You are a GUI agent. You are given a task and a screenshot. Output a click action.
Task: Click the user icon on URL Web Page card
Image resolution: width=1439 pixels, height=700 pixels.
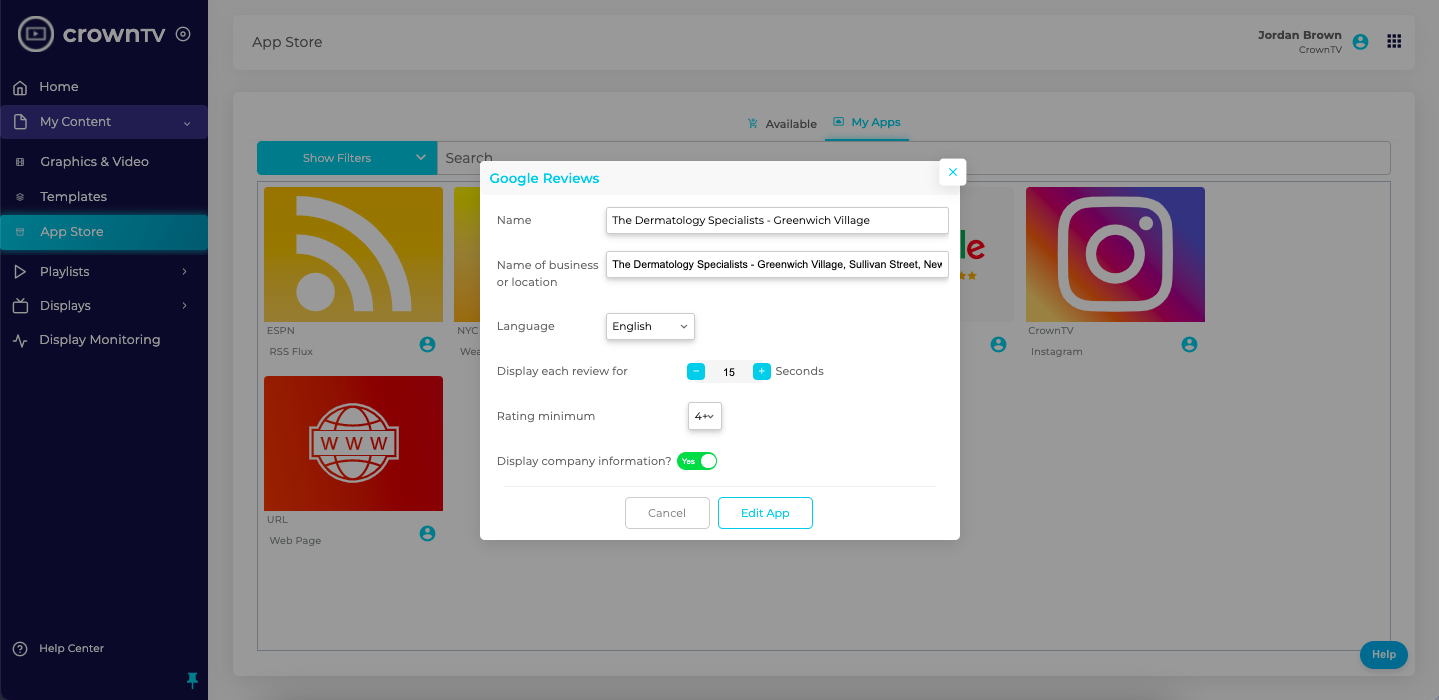pos(428,534)
